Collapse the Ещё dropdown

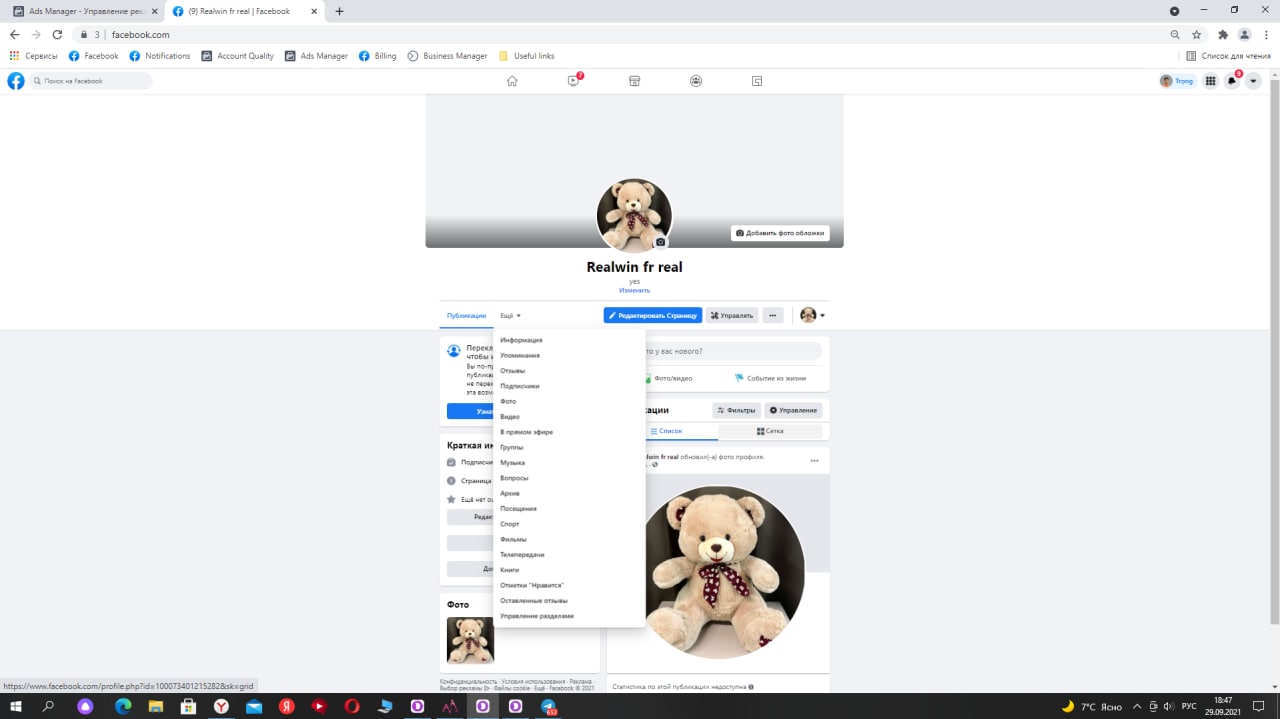pyautogui.click(x=510, y=315)
